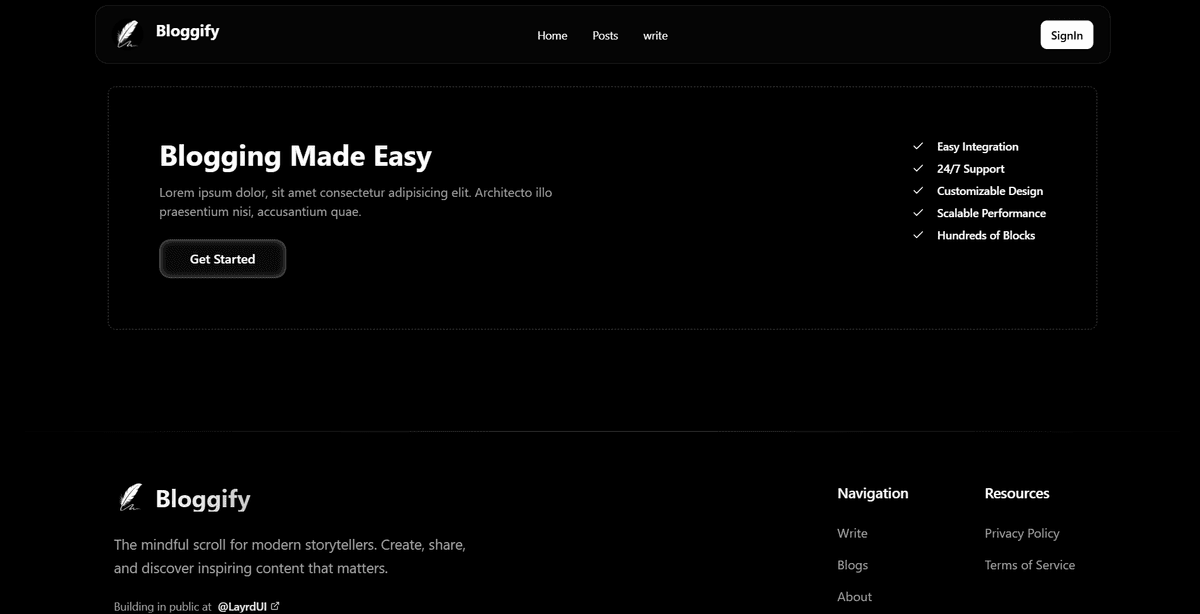
Task: Click the About link in the footer
Action: (x=854, y=596)
